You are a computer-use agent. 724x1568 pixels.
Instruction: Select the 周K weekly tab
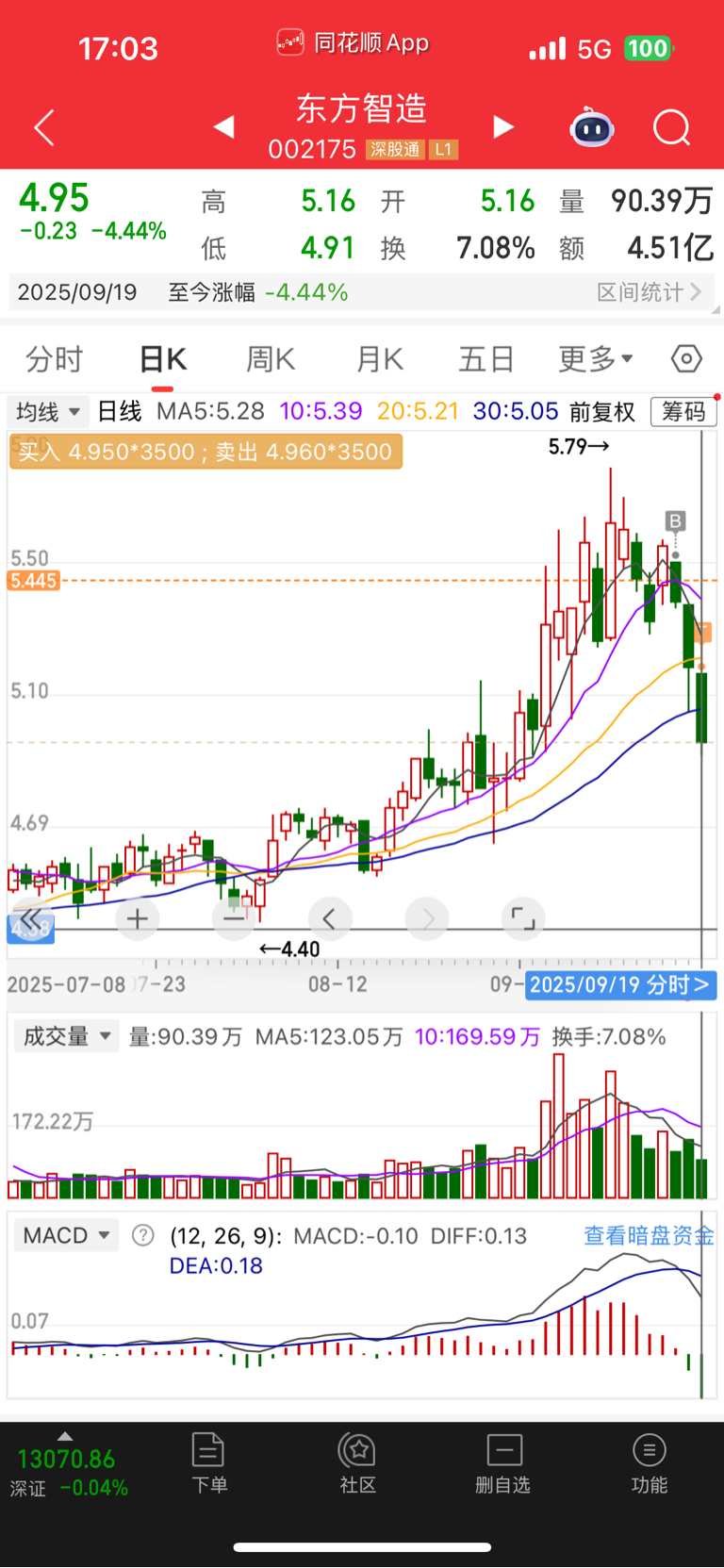(x=271, y=359)
